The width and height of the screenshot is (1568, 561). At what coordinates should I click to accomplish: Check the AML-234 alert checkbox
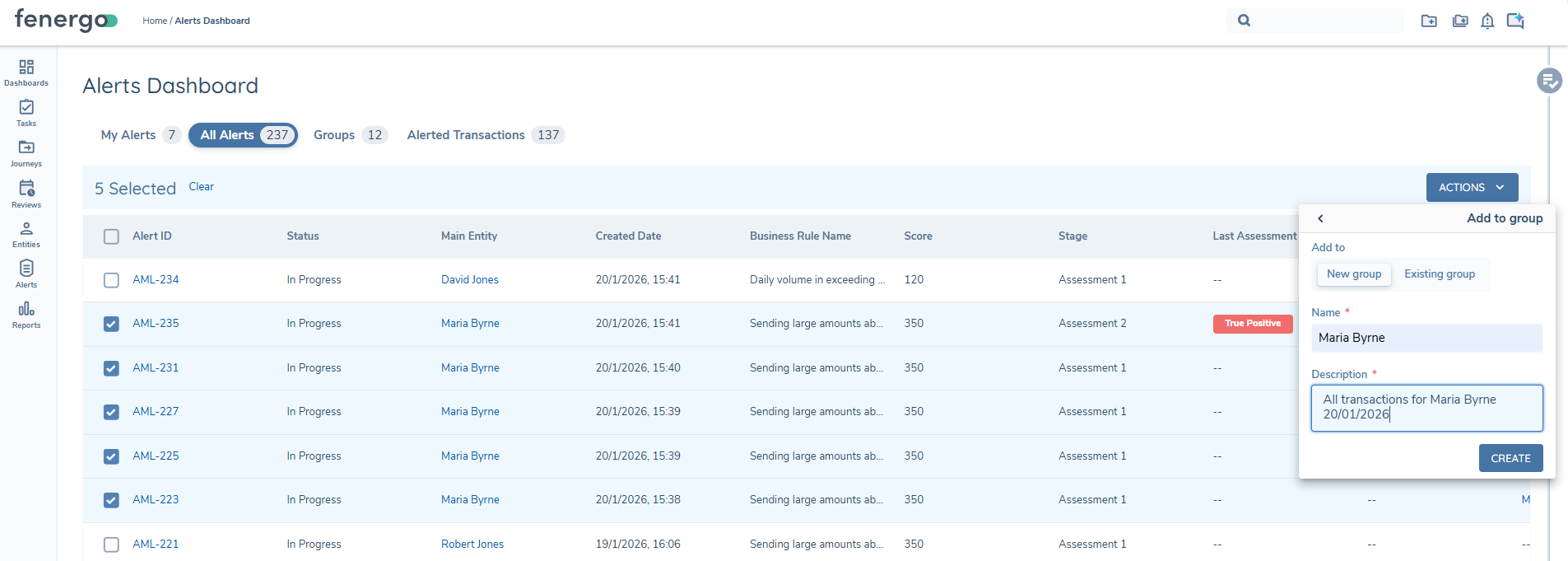(111, 280)
